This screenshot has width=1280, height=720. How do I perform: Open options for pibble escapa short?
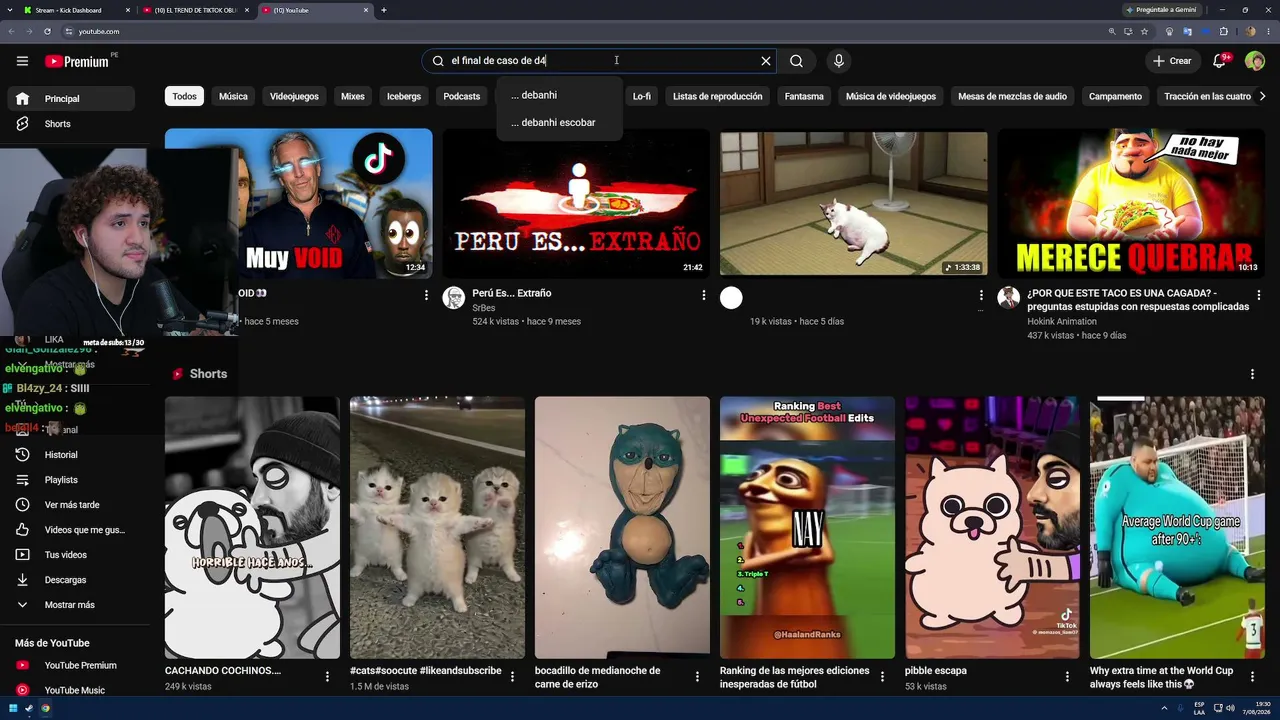pos(1067,677)
